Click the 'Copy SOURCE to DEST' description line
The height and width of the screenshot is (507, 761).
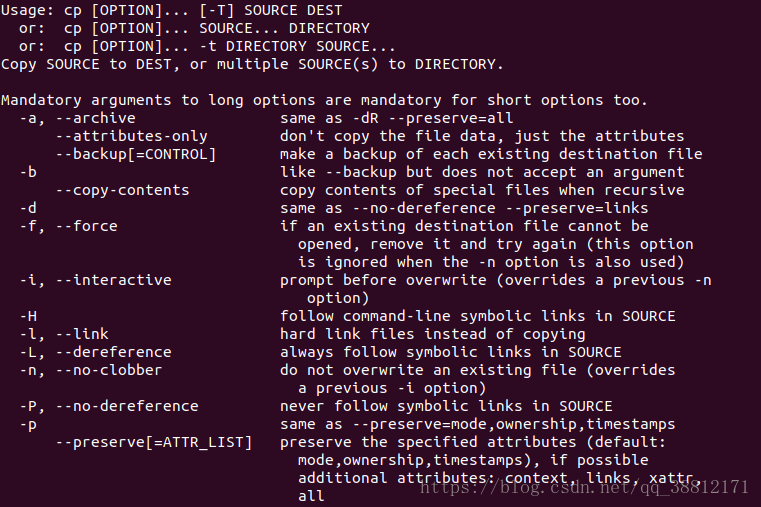(x=252, y=64)
